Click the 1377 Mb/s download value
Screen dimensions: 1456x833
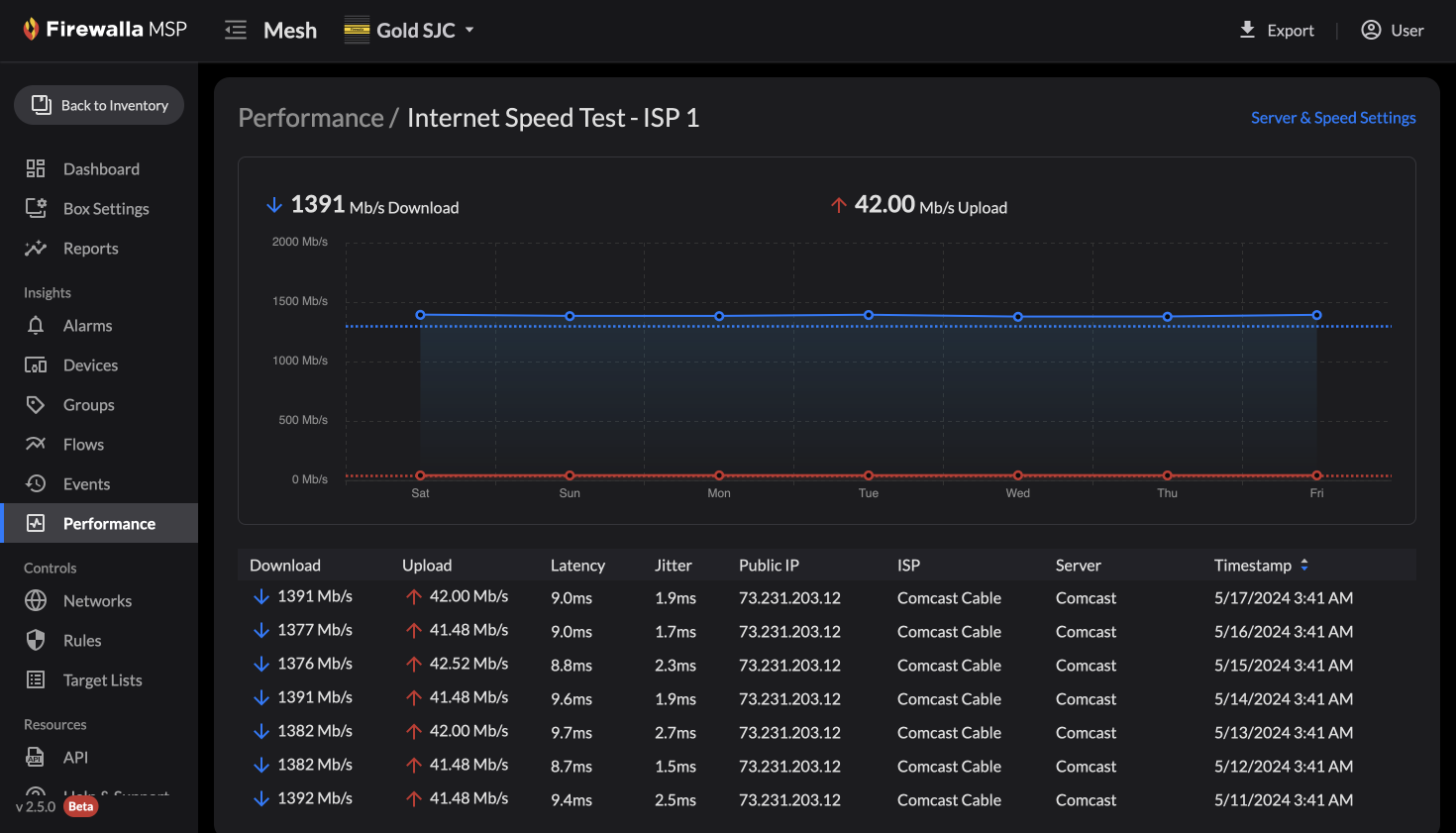click(315, 630)
